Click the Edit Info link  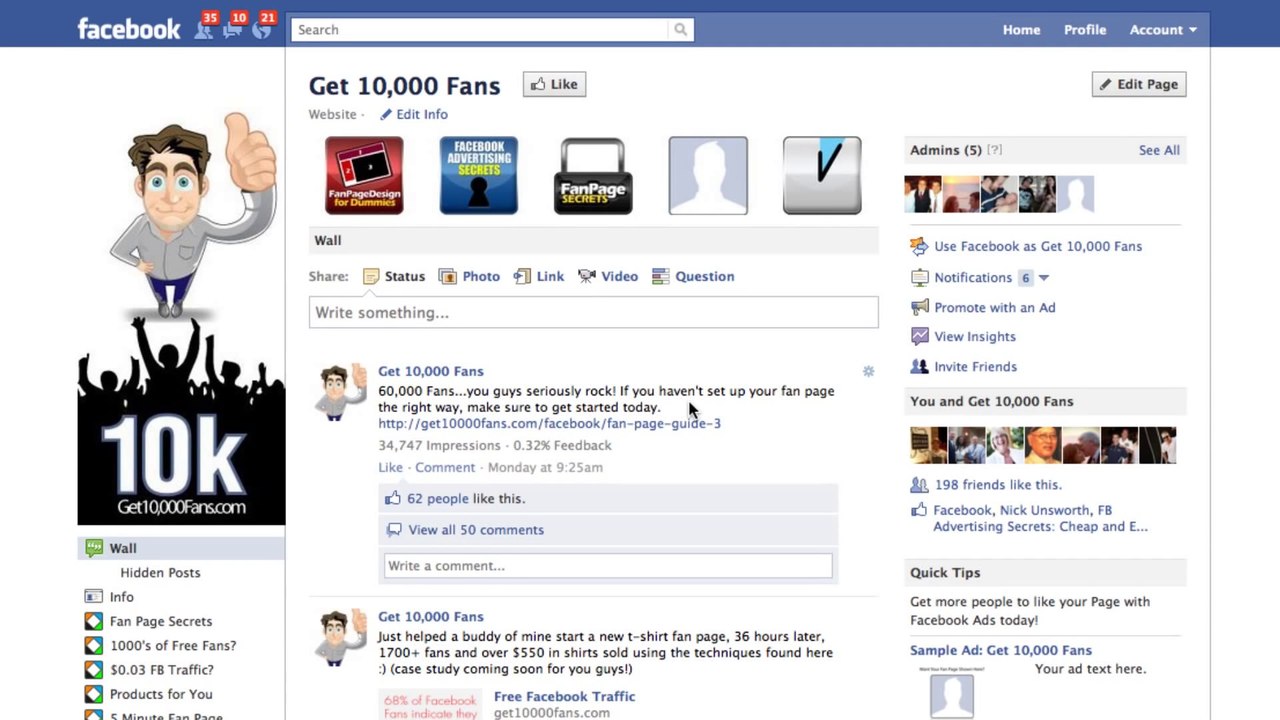point(413,115)
